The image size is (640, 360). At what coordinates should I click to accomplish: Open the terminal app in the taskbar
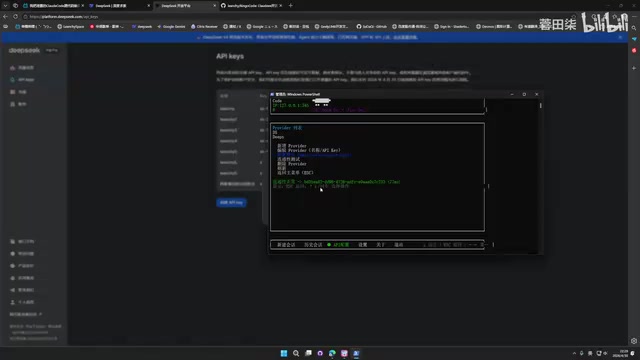tap(356, 353)
